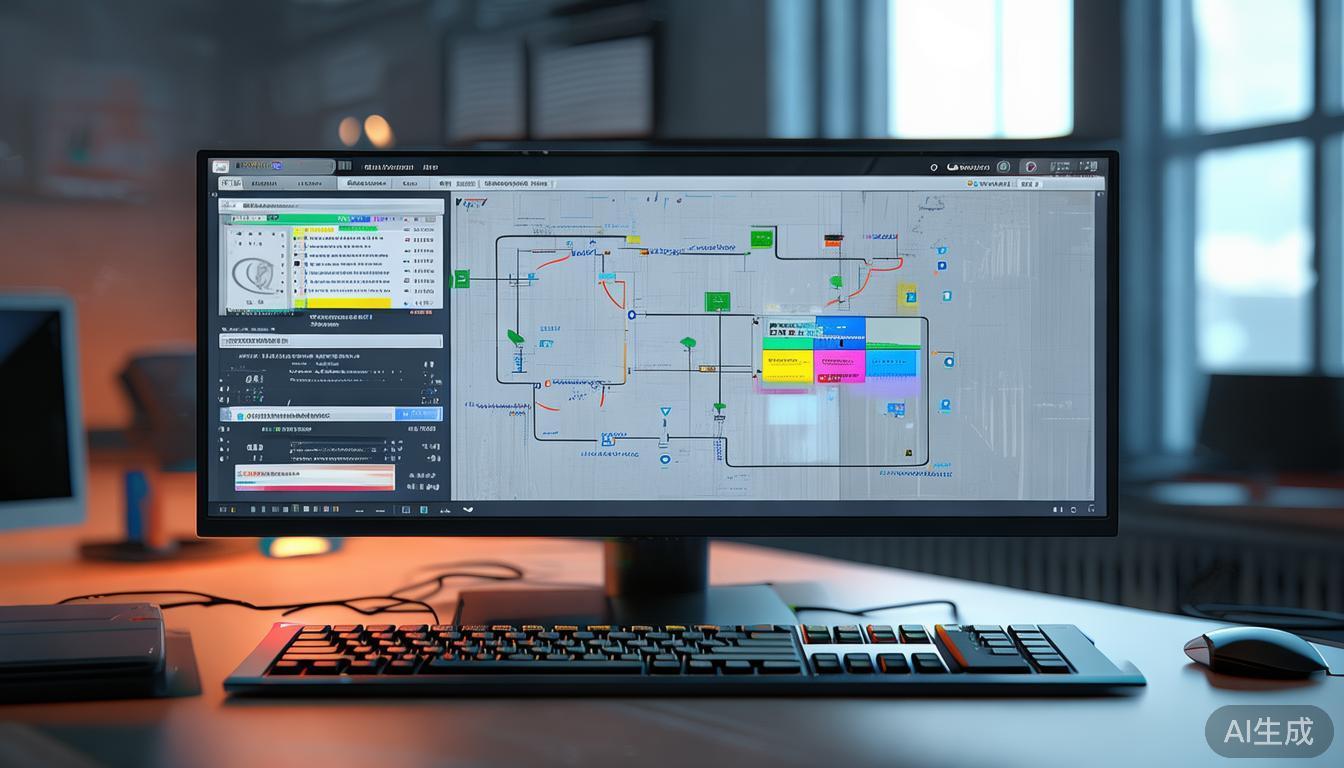Click the blue downward triangle marker in the diagram
The width and height of the screenshot is (1344, 768).
click(x=665, y=412)
